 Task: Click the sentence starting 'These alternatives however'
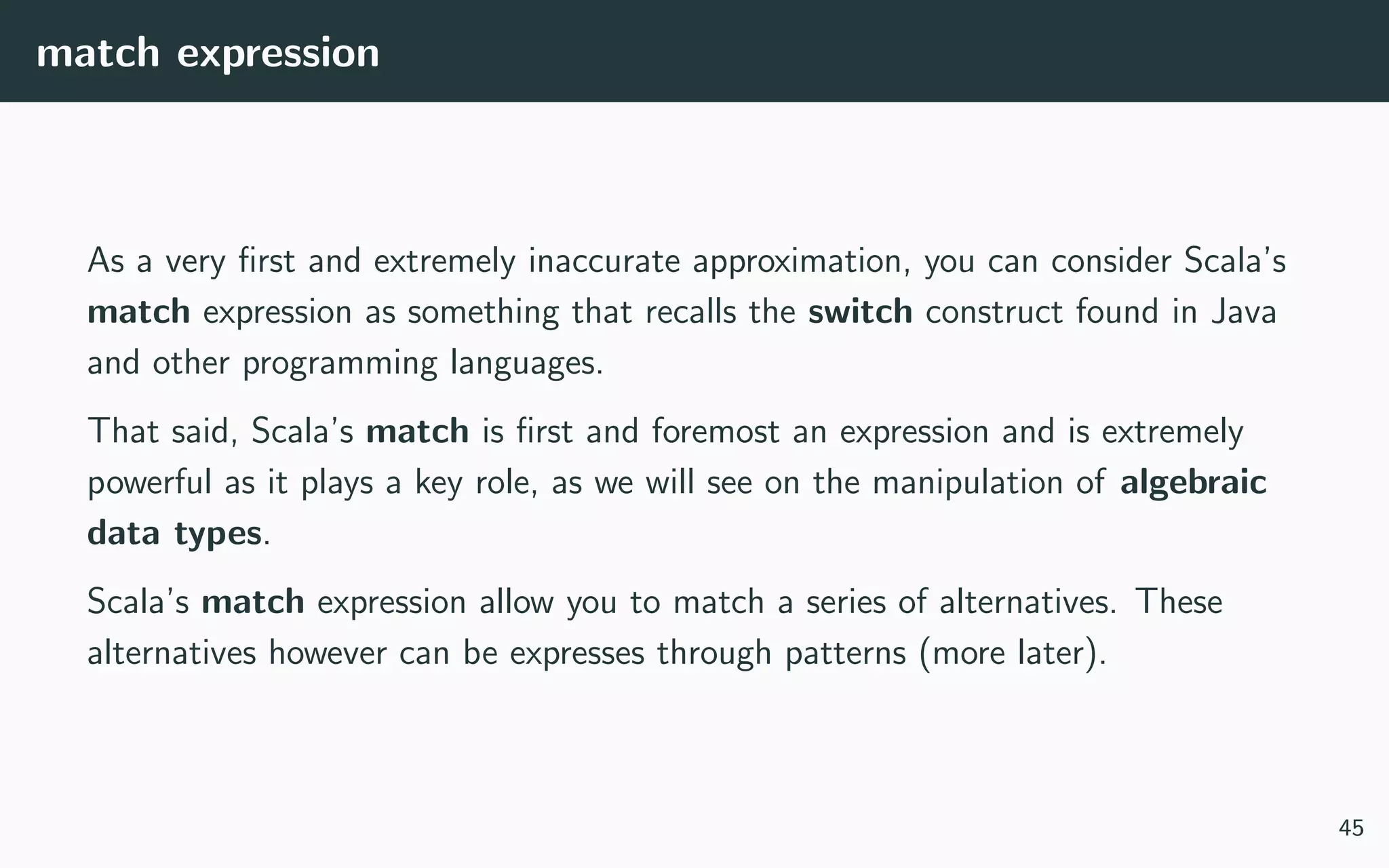[1178, 602]
